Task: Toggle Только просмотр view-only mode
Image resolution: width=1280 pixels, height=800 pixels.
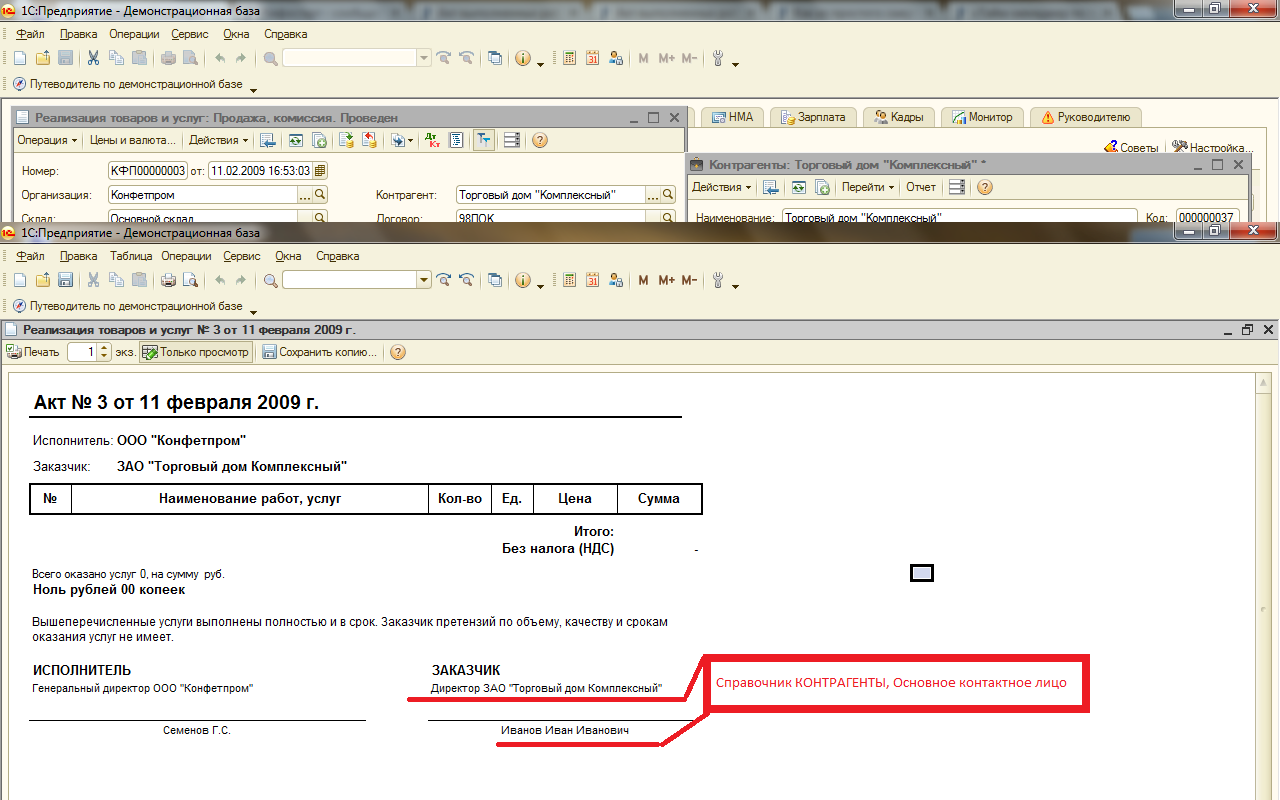Action: 196,352
